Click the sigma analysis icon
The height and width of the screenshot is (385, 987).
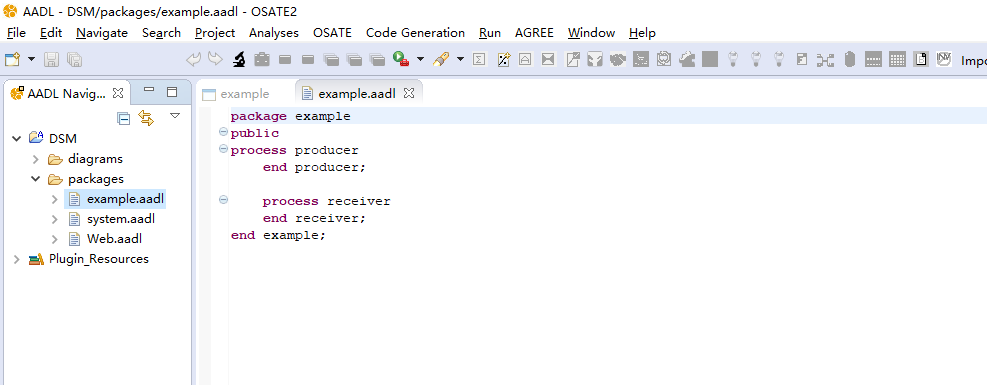click(479, 59)
